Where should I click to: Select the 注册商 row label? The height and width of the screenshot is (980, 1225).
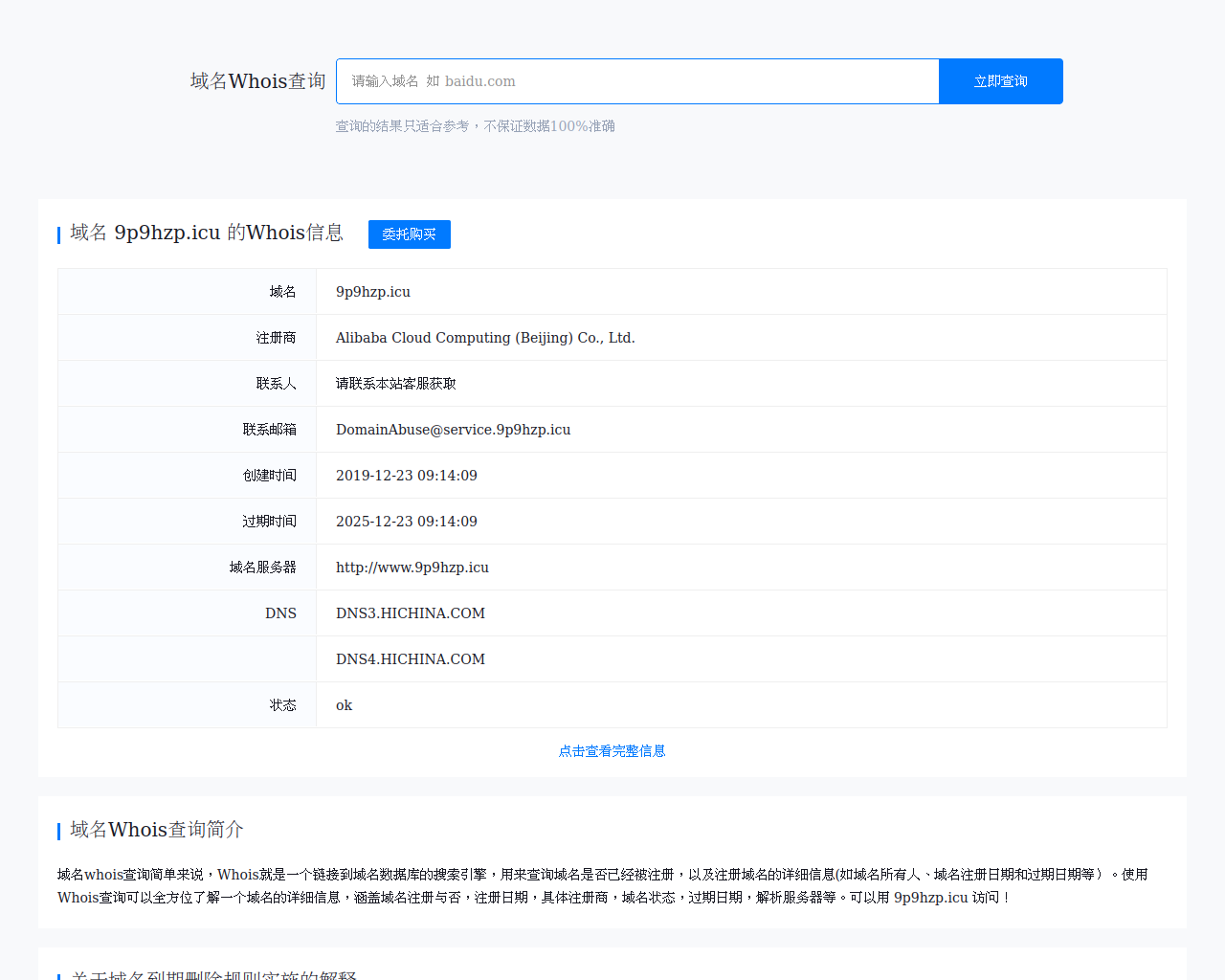coord(276,338)
